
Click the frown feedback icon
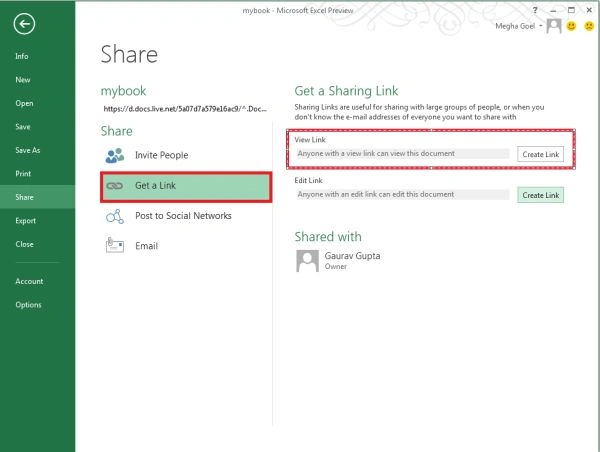point(589,26)
